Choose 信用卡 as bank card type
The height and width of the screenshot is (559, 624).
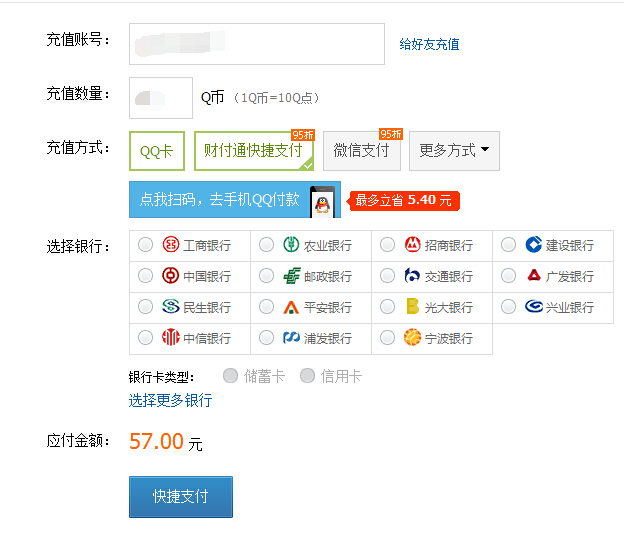click(x=307, y=375)
